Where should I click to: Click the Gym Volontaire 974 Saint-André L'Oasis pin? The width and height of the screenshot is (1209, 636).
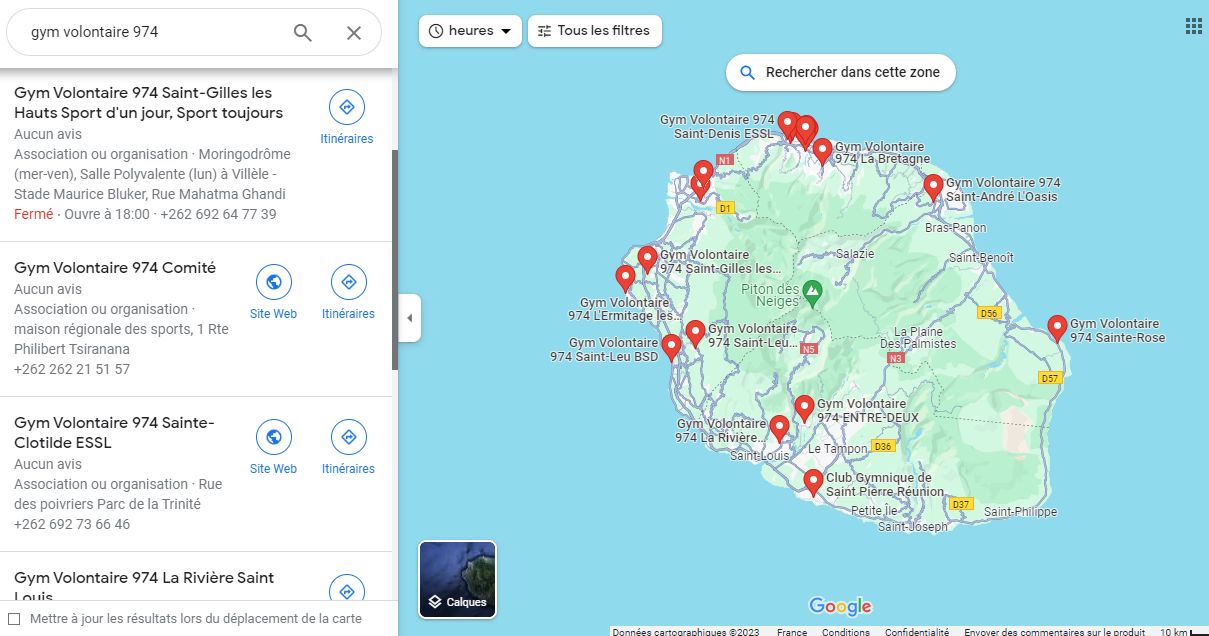[x=933, y=187]
